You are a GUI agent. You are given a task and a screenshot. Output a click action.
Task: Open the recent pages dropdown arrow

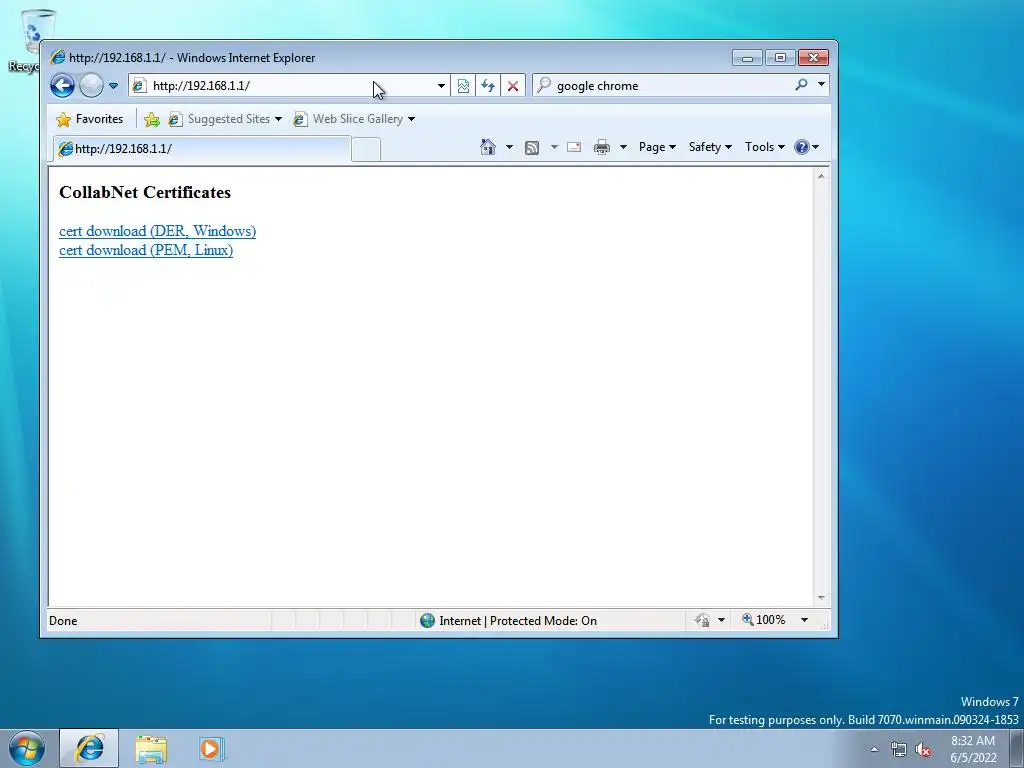pos(113,86)
